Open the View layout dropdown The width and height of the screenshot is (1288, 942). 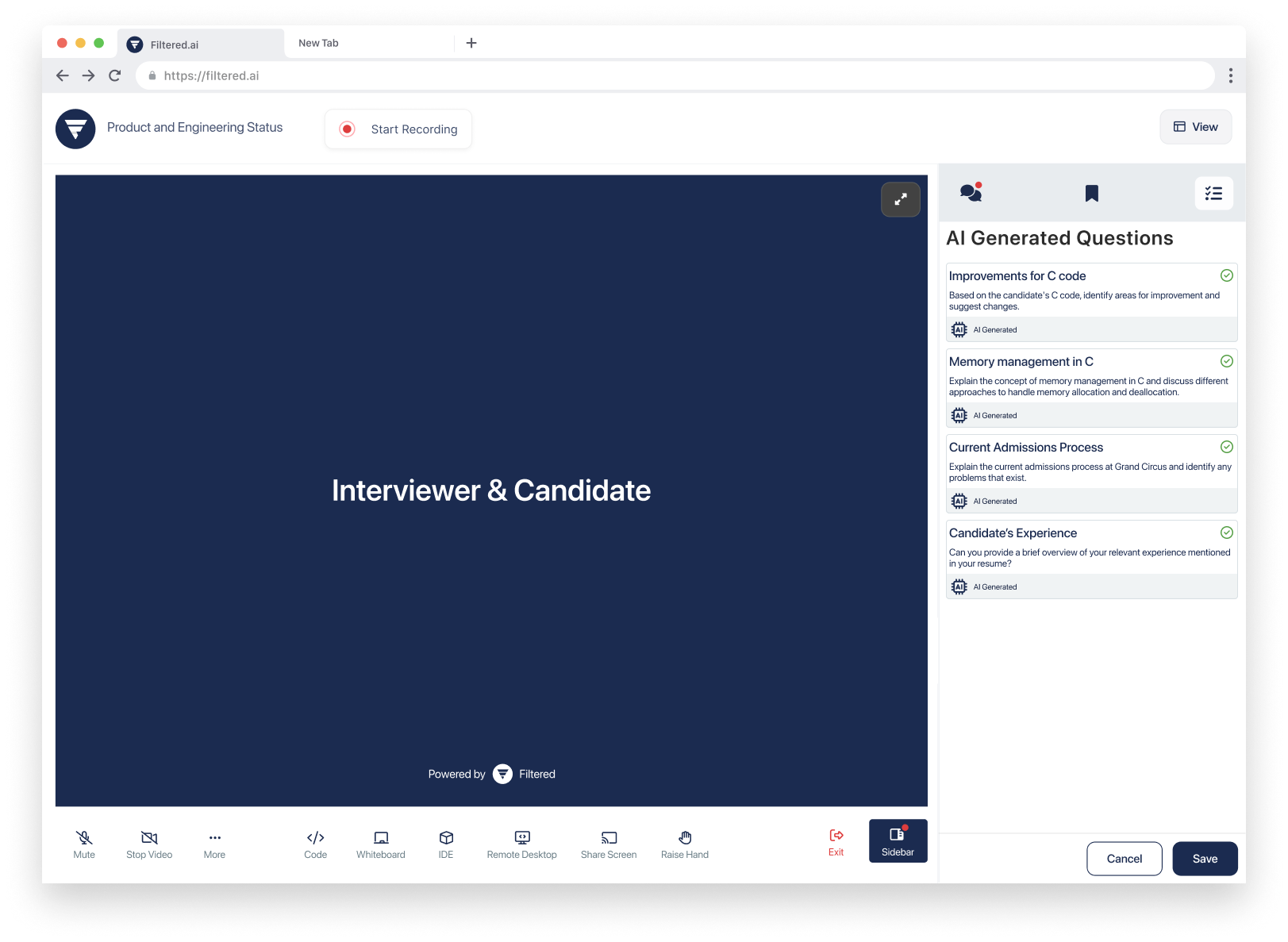(x=1195, y=127)
